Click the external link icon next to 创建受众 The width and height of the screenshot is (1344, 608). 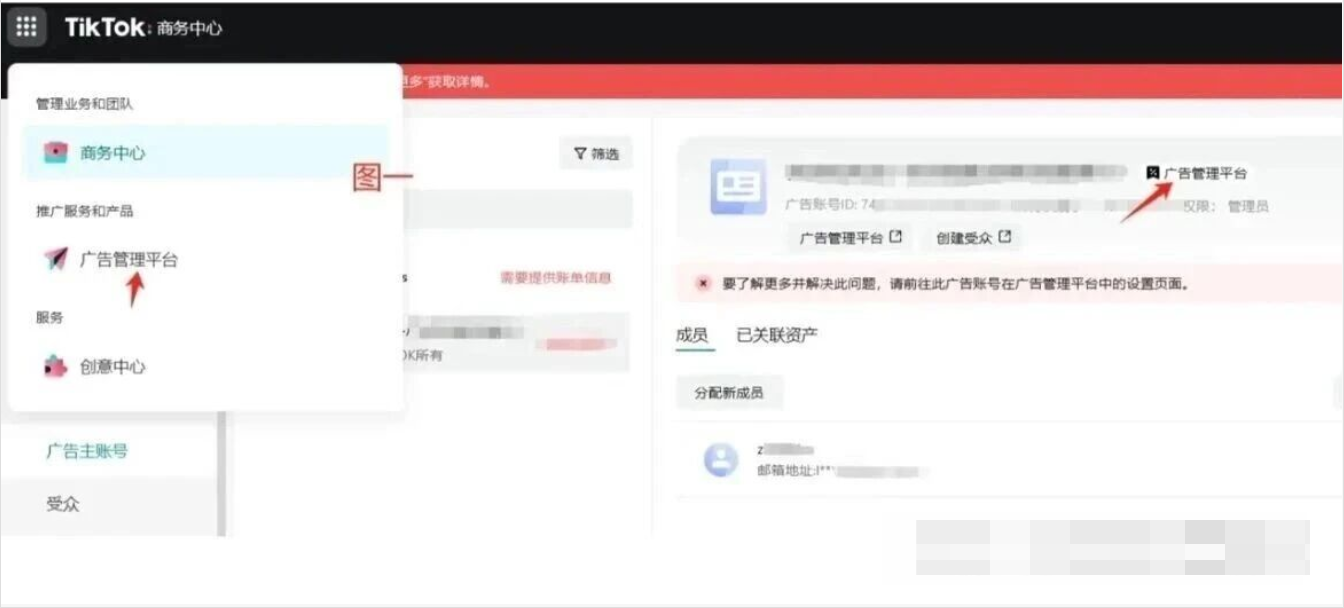tap(1005, 238)
